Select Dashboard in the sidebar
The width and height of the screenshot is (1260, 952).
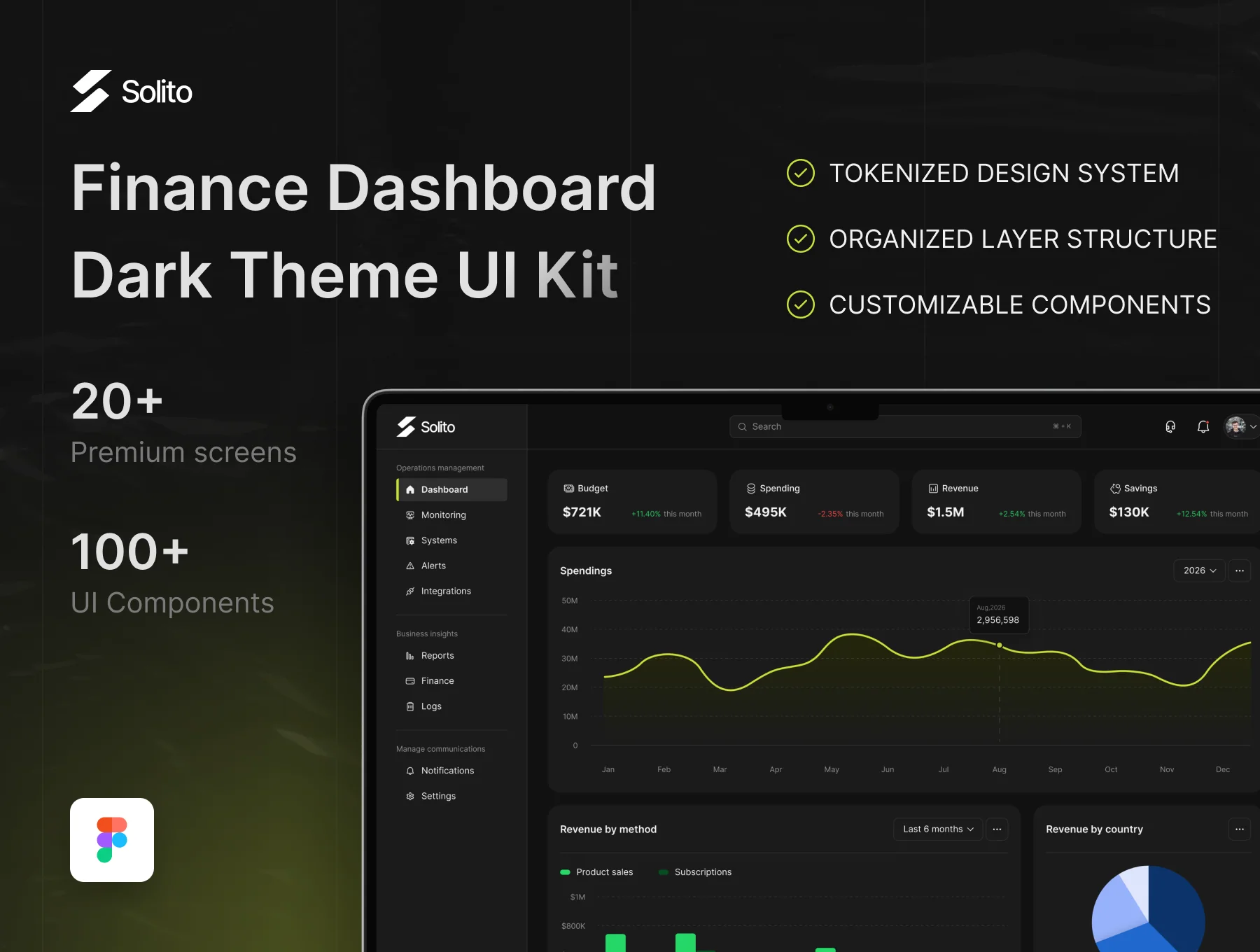coord(452,489)
